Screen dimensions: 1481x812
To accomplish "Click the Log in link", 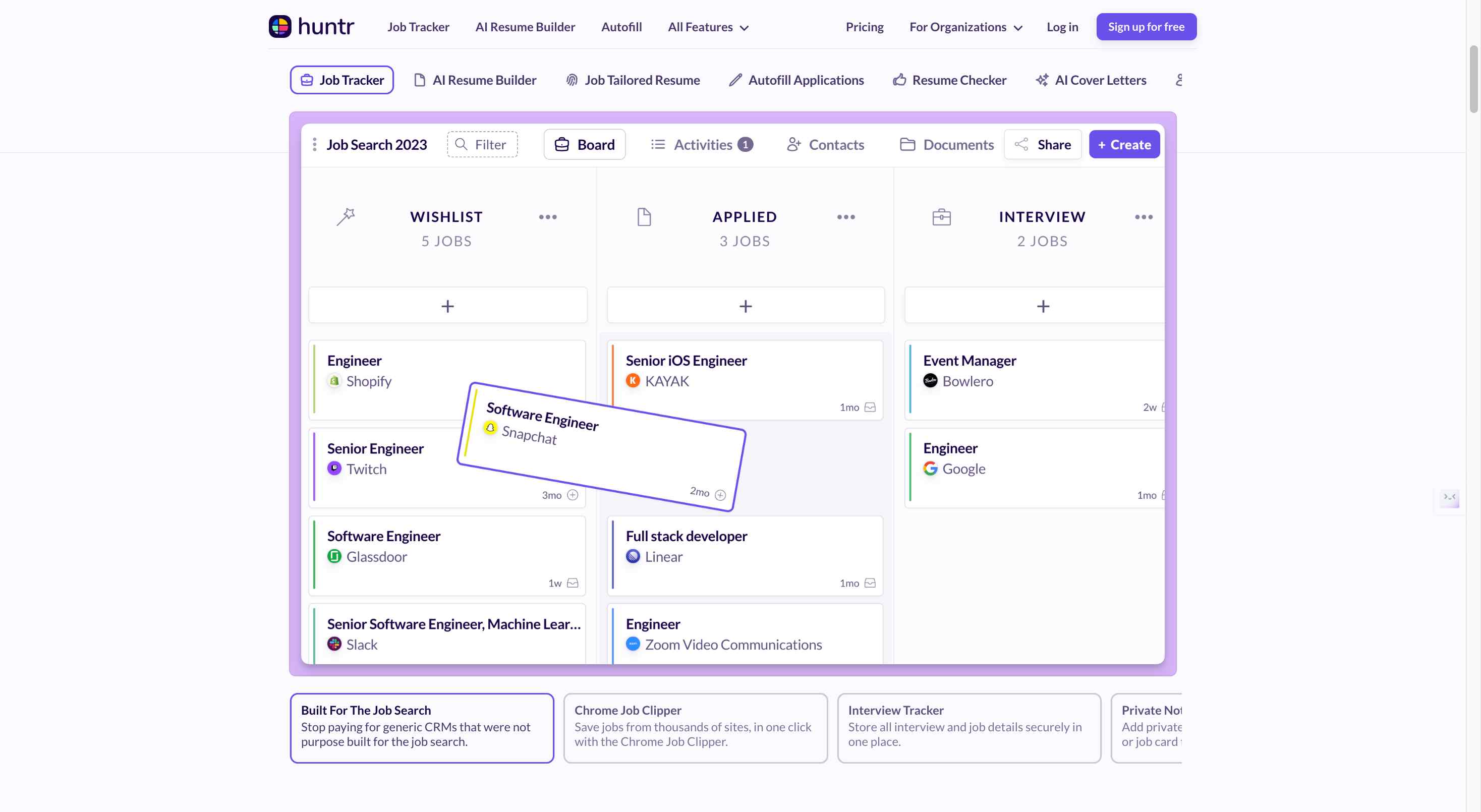I will [x=1062, y=27].
